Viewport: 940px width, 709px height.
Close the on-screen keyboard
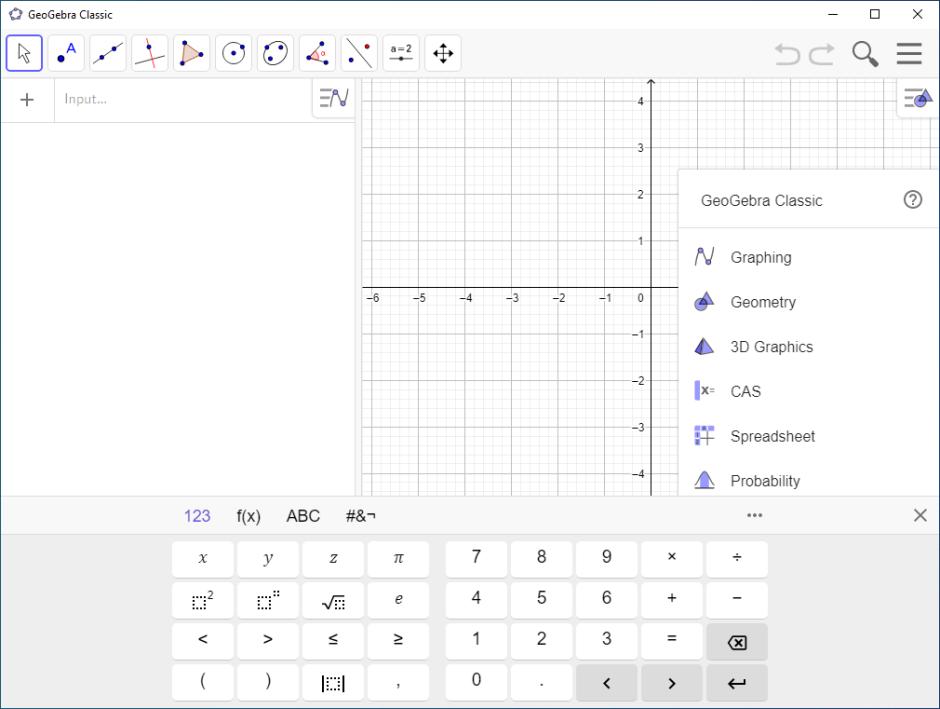[920, 515]
